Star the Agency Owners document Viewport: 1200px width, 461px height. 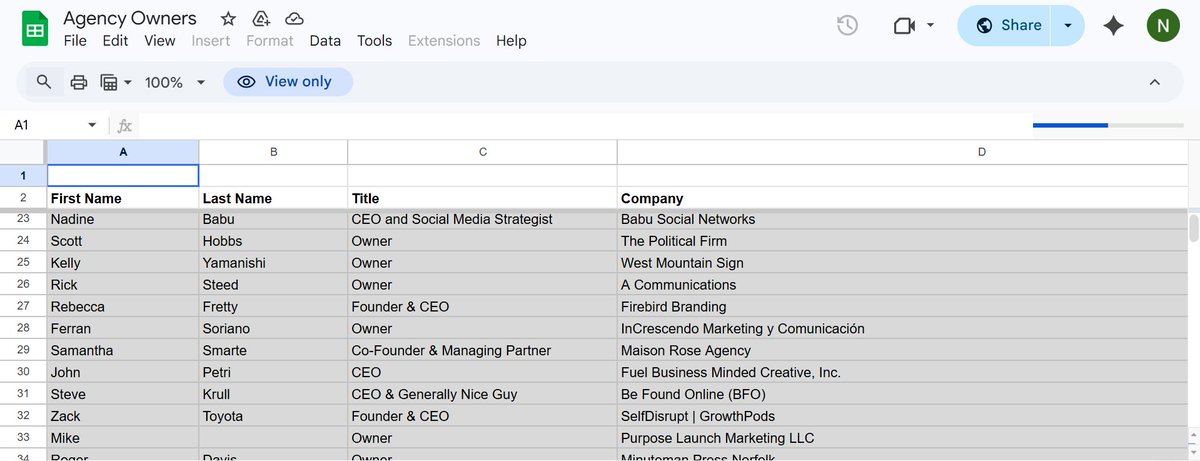[x=228, y=19]
